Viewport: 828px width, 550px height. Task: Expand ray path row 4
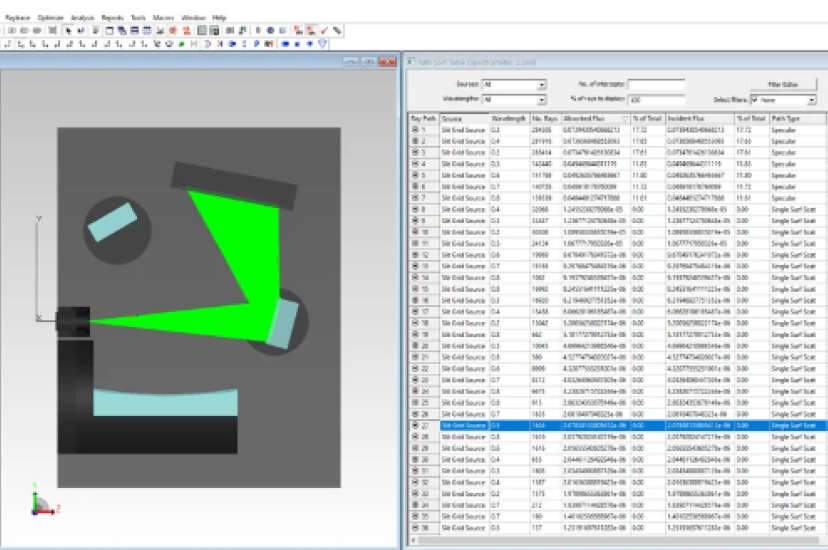pos(415,164)
